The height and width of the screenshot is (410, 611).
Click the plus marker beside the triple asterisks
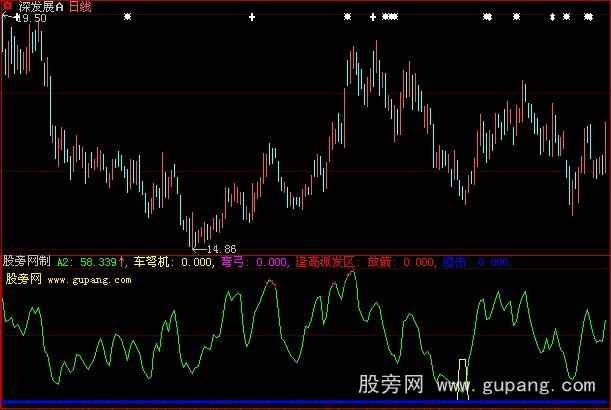click(x=373, y=17)
